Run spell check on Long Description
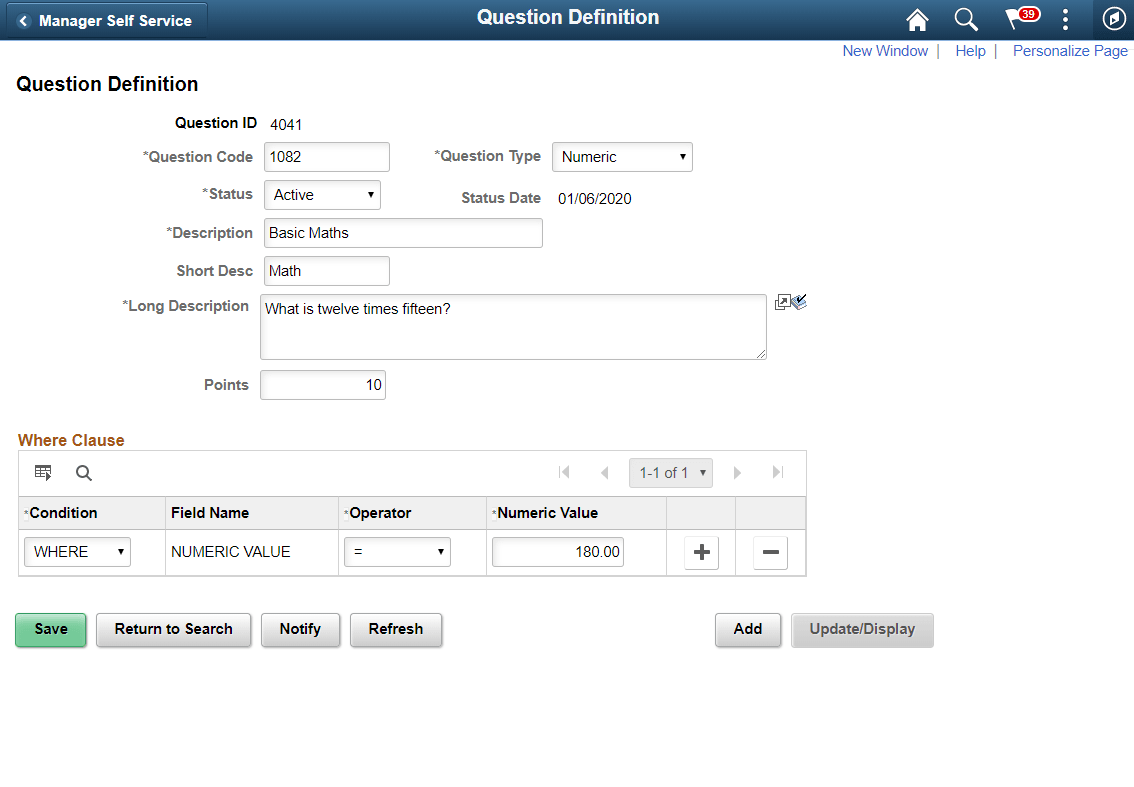 tap(800, 301)
